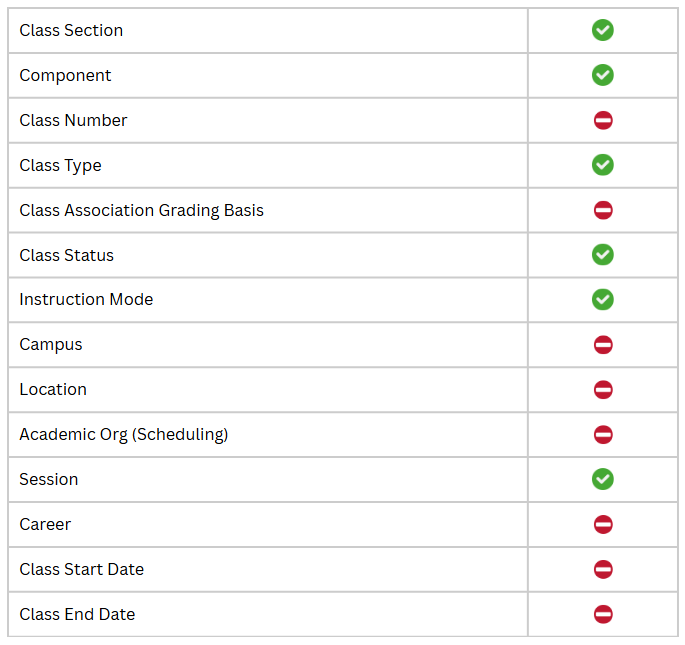Image resolution: width=685 pixels, height=645 pixels.
Task: Click red icon for Class End Date
Action: [603, 614]
